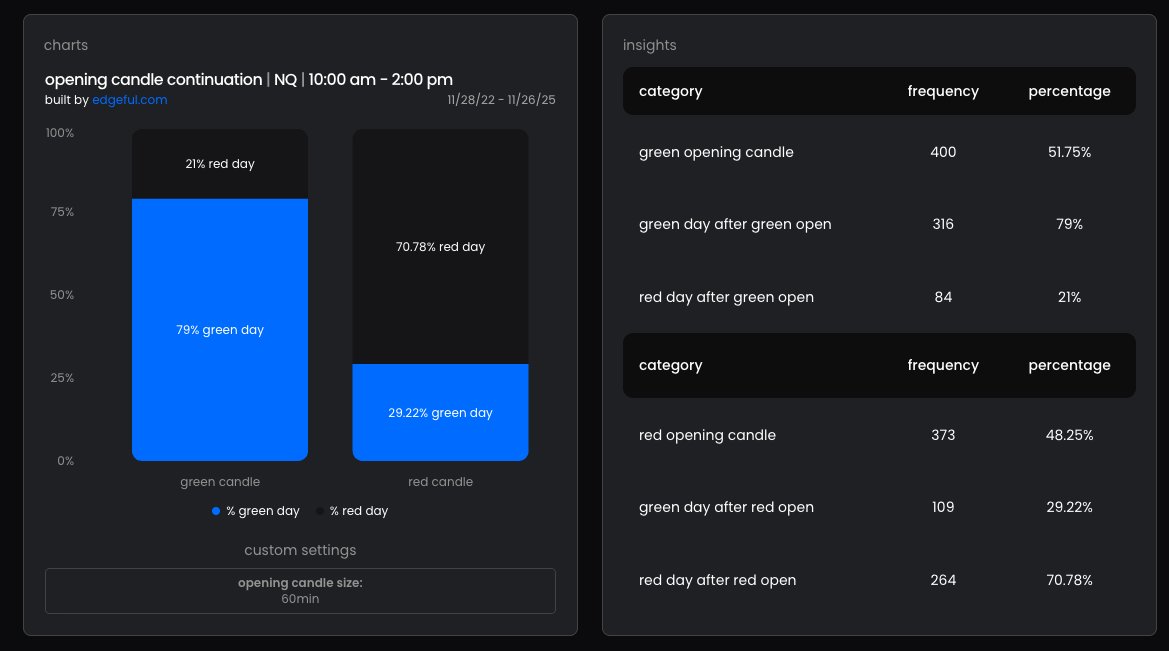
Task: Click the 75% y-axis label
Action: [62, 213]
